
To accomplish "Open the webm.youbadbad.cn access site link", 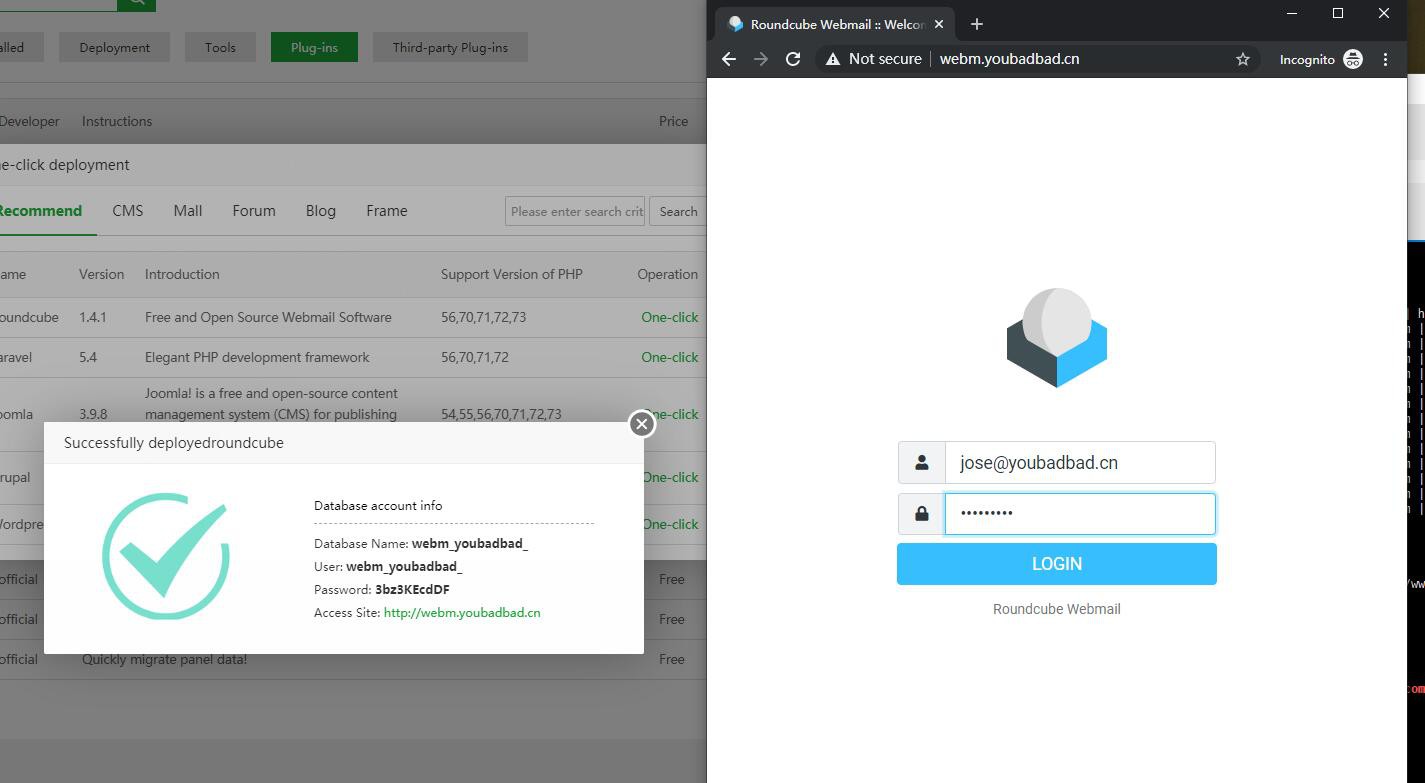I will click(x=462, y=612).
